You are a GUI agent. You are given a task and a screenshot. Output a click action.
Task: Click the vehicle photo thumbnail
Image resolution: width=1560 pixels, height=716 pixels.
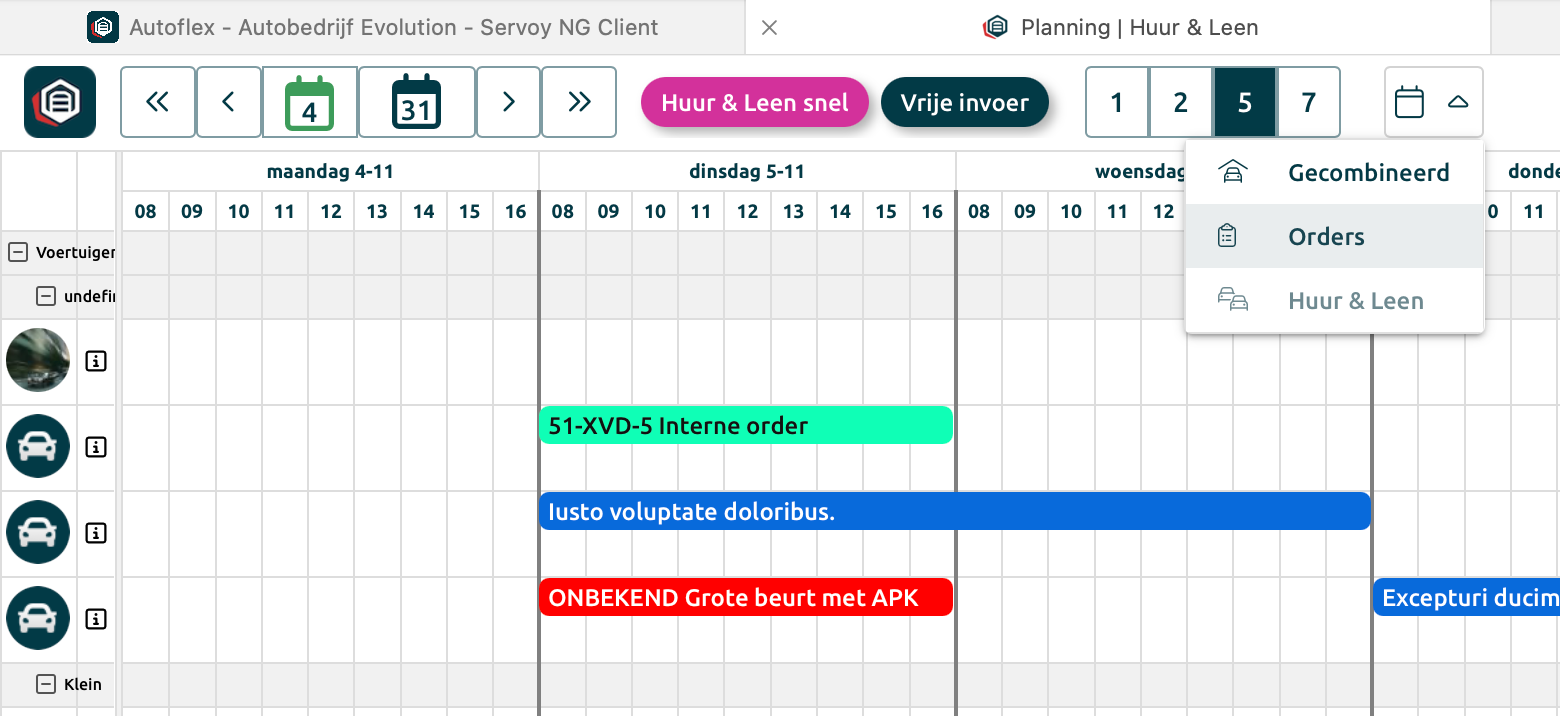pyautogui.click(x=38, y=360)
